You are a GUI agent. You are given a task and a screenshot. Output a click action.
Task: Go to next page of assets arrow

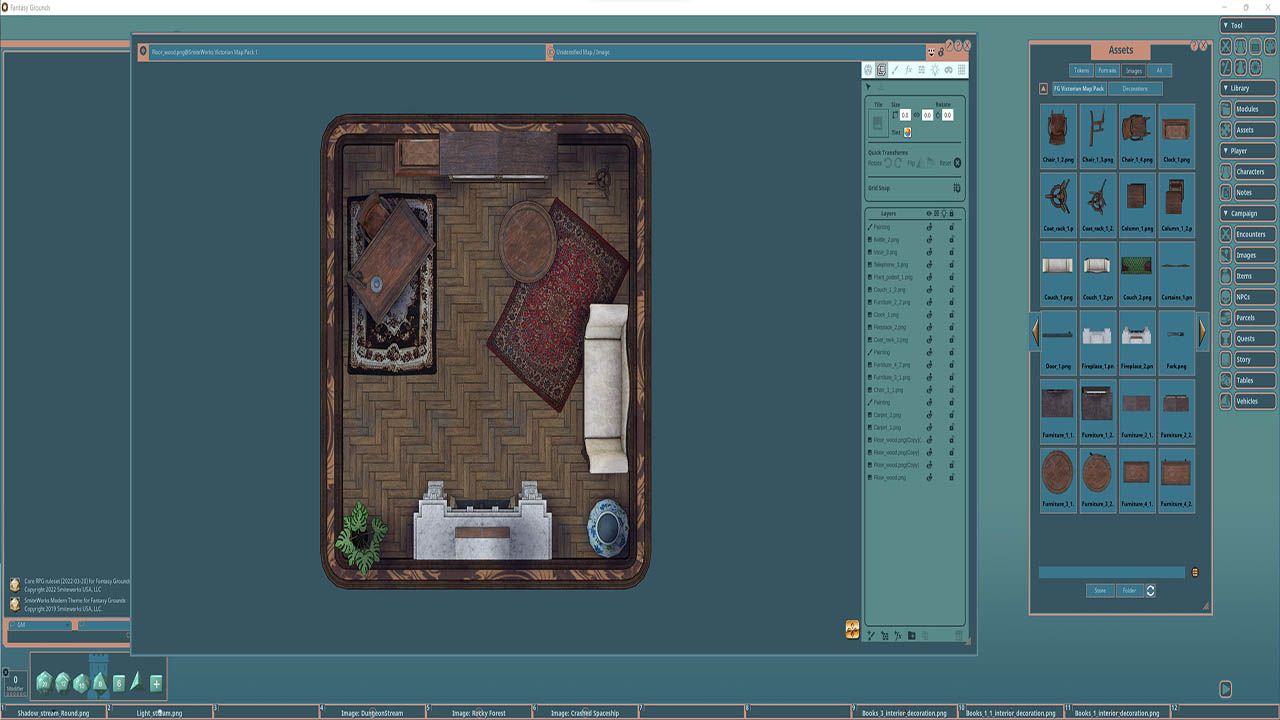pyautogui.click(x=1203, y=332)
